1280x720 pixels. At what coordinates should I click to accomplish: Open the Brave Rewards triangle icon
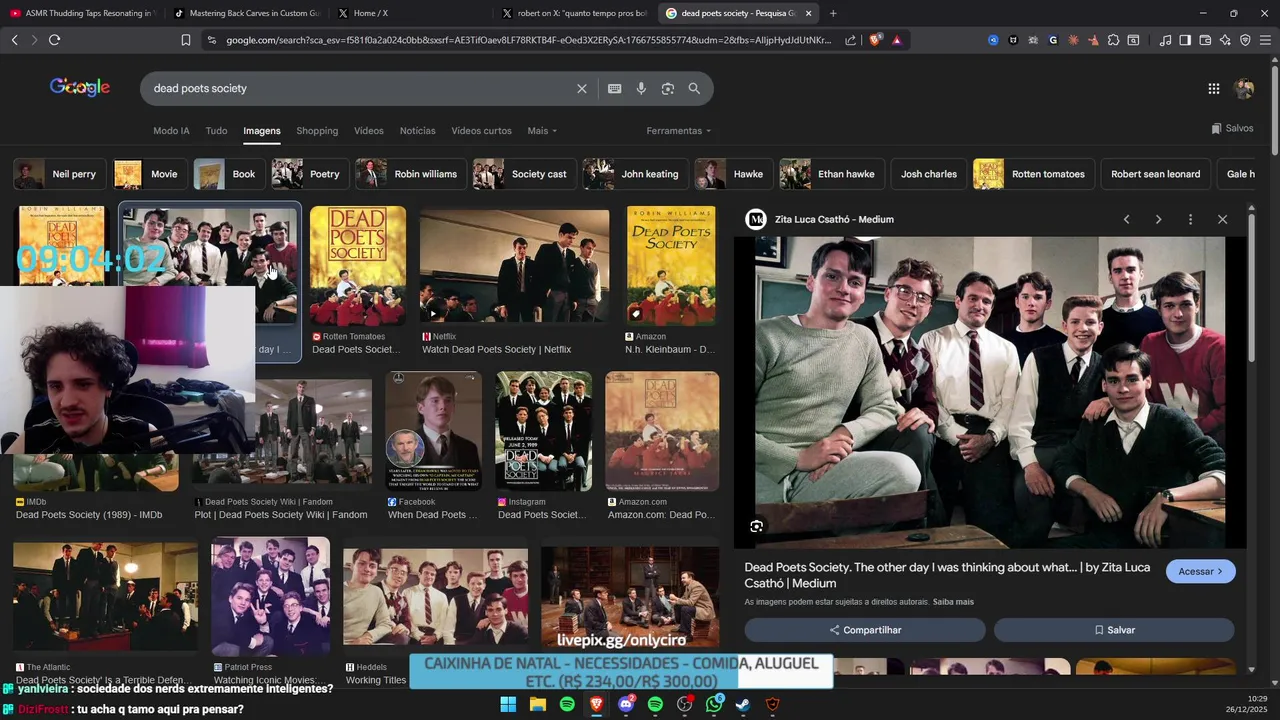click(897, 40)
